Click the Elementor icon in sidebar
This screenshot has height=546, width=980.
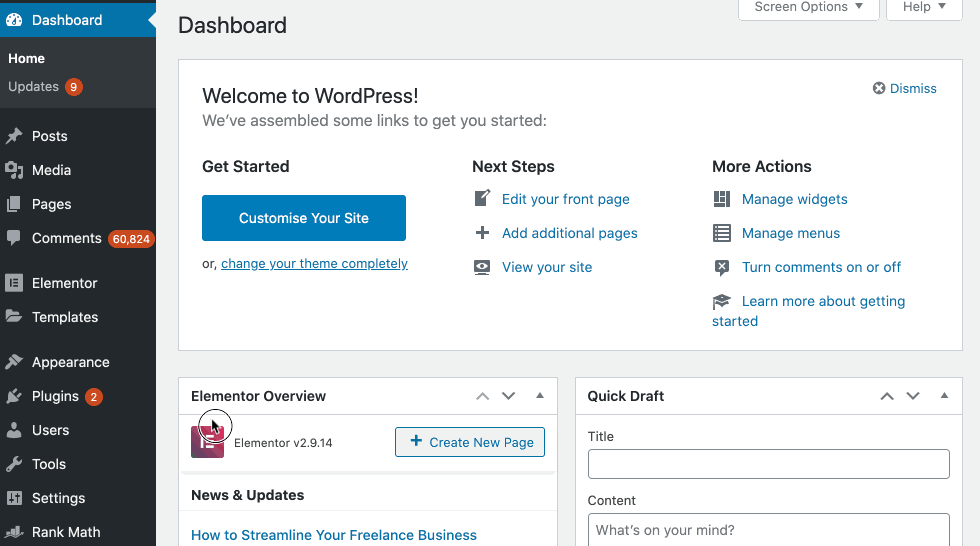(14, 283)
